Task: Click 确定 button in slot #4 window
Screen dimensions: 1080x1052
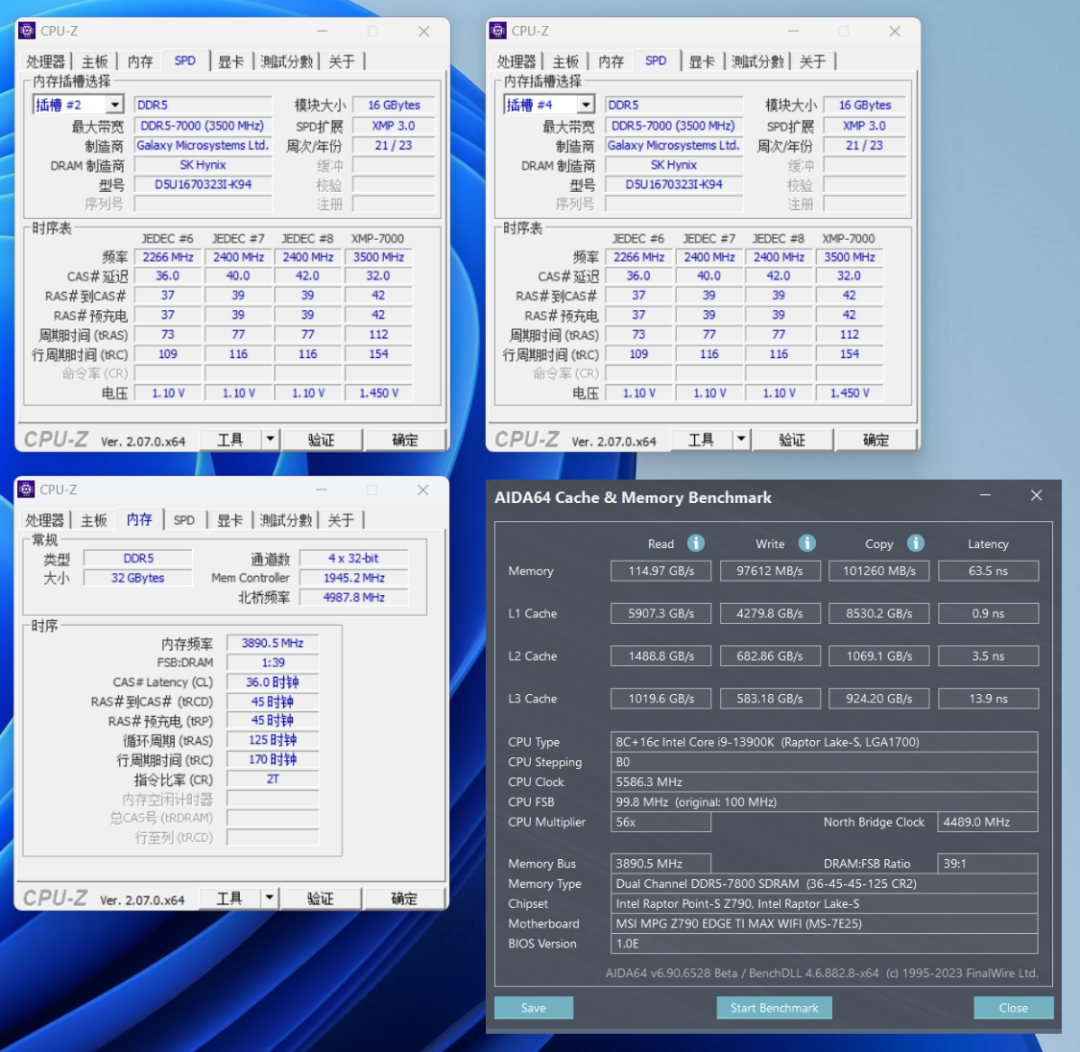Action: [876, 440]
